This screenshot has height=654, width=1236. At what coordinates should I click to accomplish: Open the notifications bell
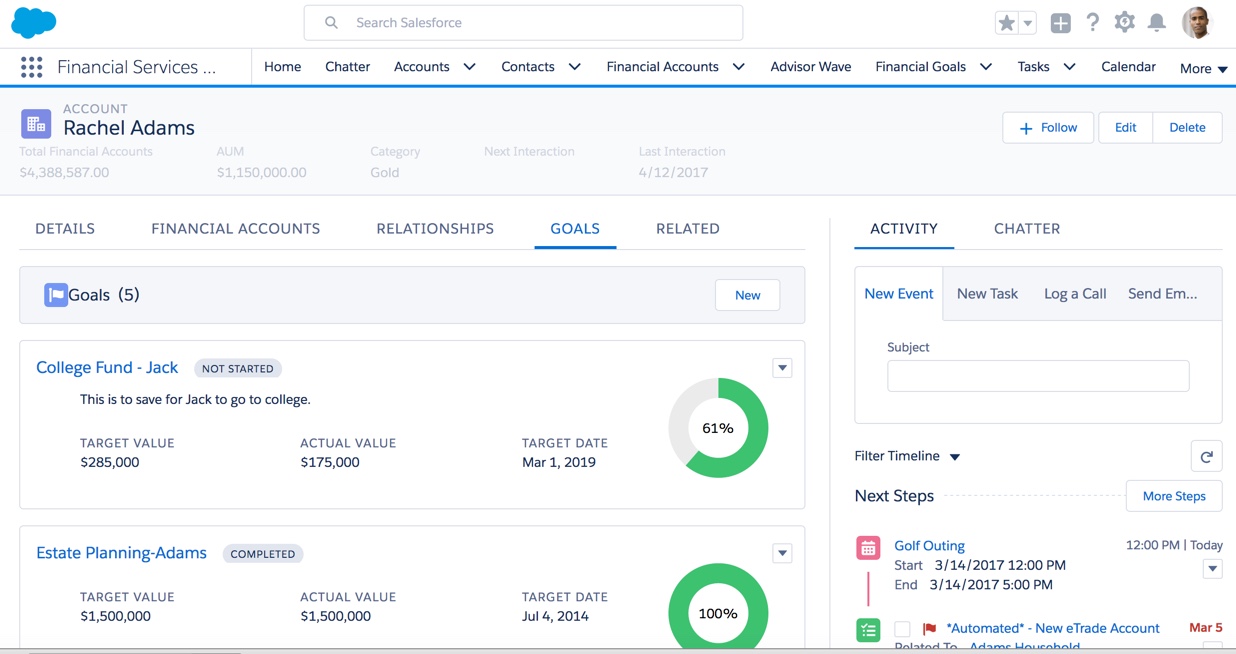coord(1156,23)
